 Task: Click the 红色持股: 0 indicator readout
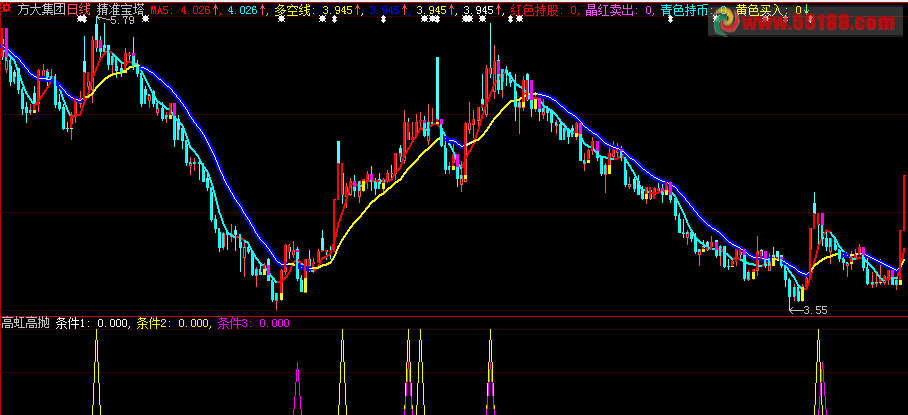click(x=543, y=10)
